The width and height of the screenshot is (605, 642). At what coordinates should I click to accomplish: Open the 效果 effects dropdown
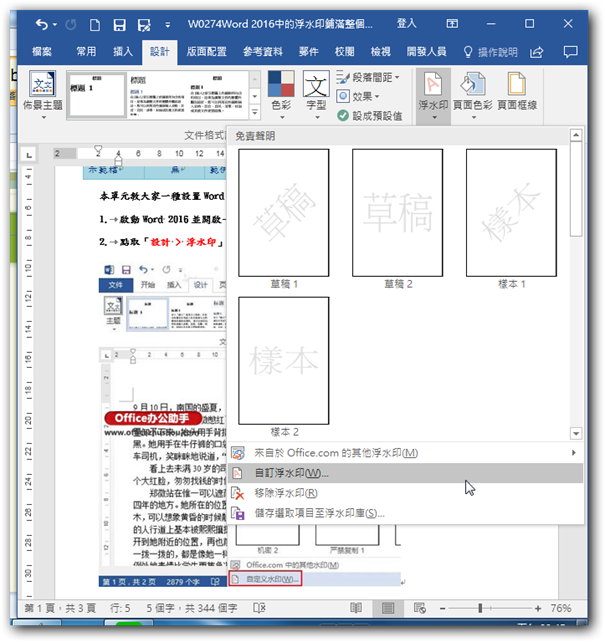358,97
